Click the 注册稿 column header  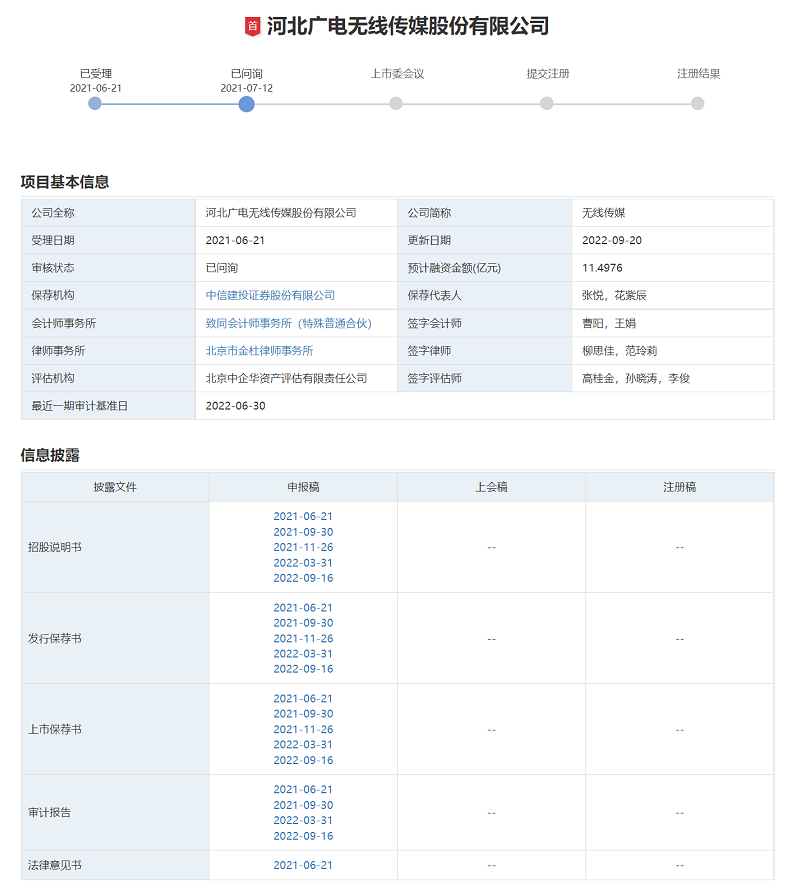pyautogui.click(x=680, y=488)
